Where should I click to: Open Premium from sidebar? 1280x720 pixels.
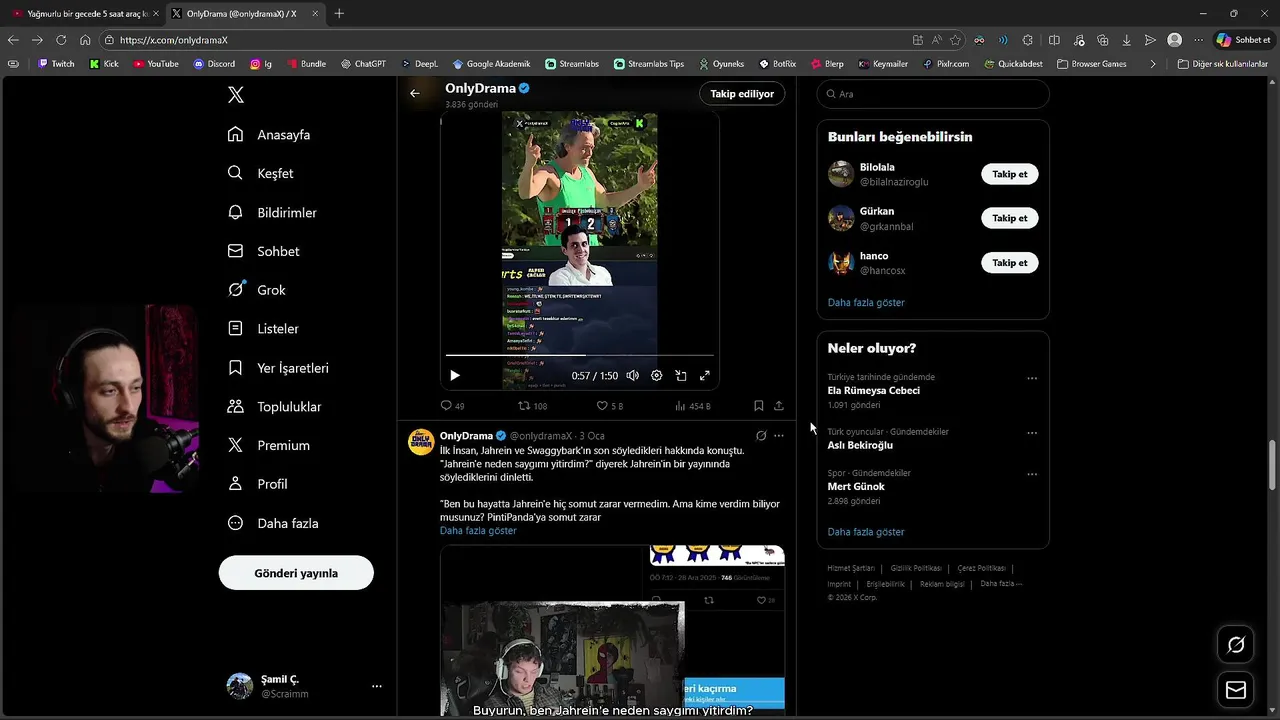[x=269, y=445]
